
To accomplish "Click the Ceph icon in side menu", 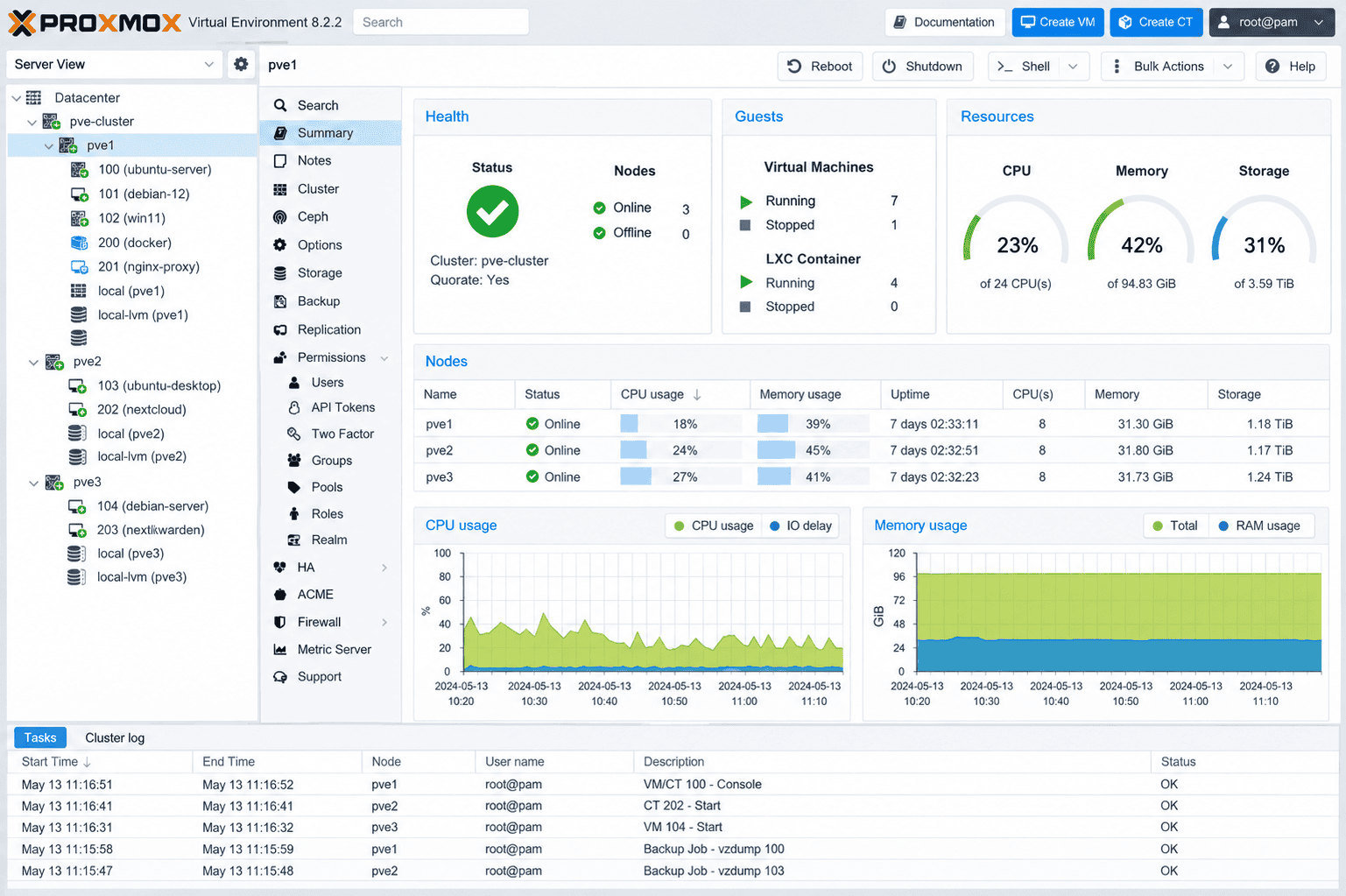I will [280, 216].
